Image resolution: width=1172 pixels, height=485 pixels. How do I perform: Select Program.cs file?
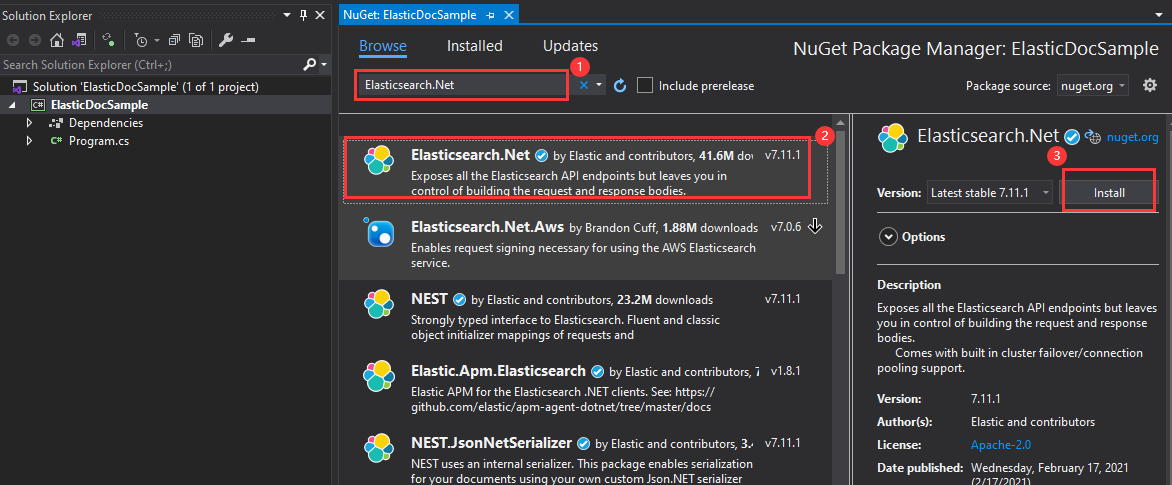coord(99,140)
